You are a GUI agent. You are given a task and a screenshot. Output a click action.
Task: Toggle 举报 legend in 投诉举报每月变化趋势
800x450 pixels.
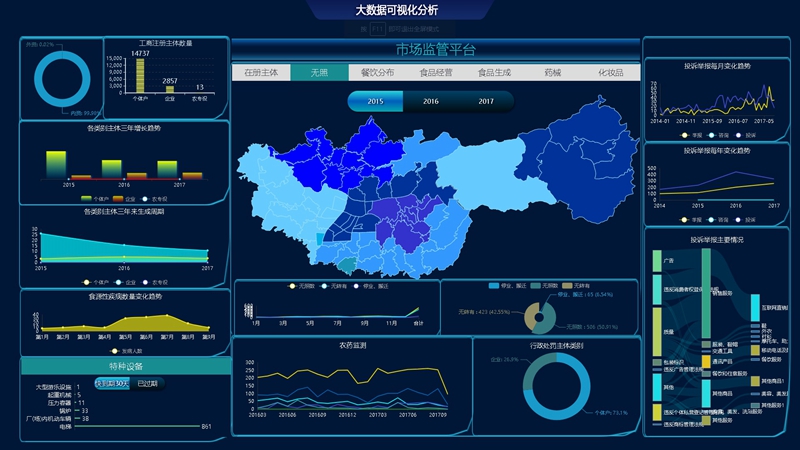click(684, 135)
